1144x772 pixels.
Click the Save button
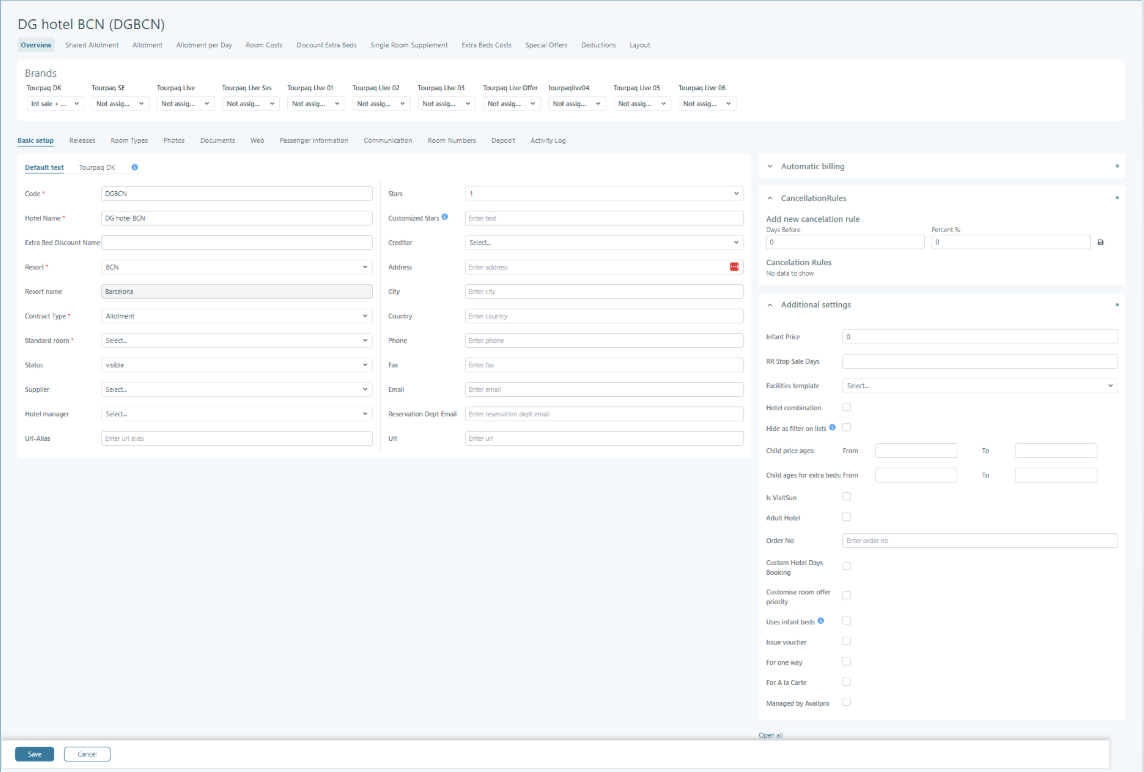[x=34, y=753]
